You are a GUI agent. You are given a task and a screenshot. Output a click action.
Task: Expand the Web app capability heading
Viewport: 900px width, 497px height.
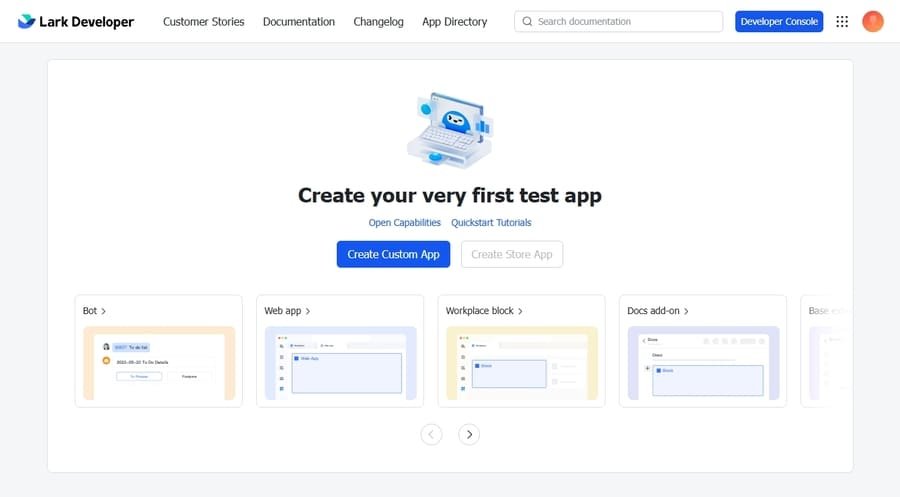287,311
